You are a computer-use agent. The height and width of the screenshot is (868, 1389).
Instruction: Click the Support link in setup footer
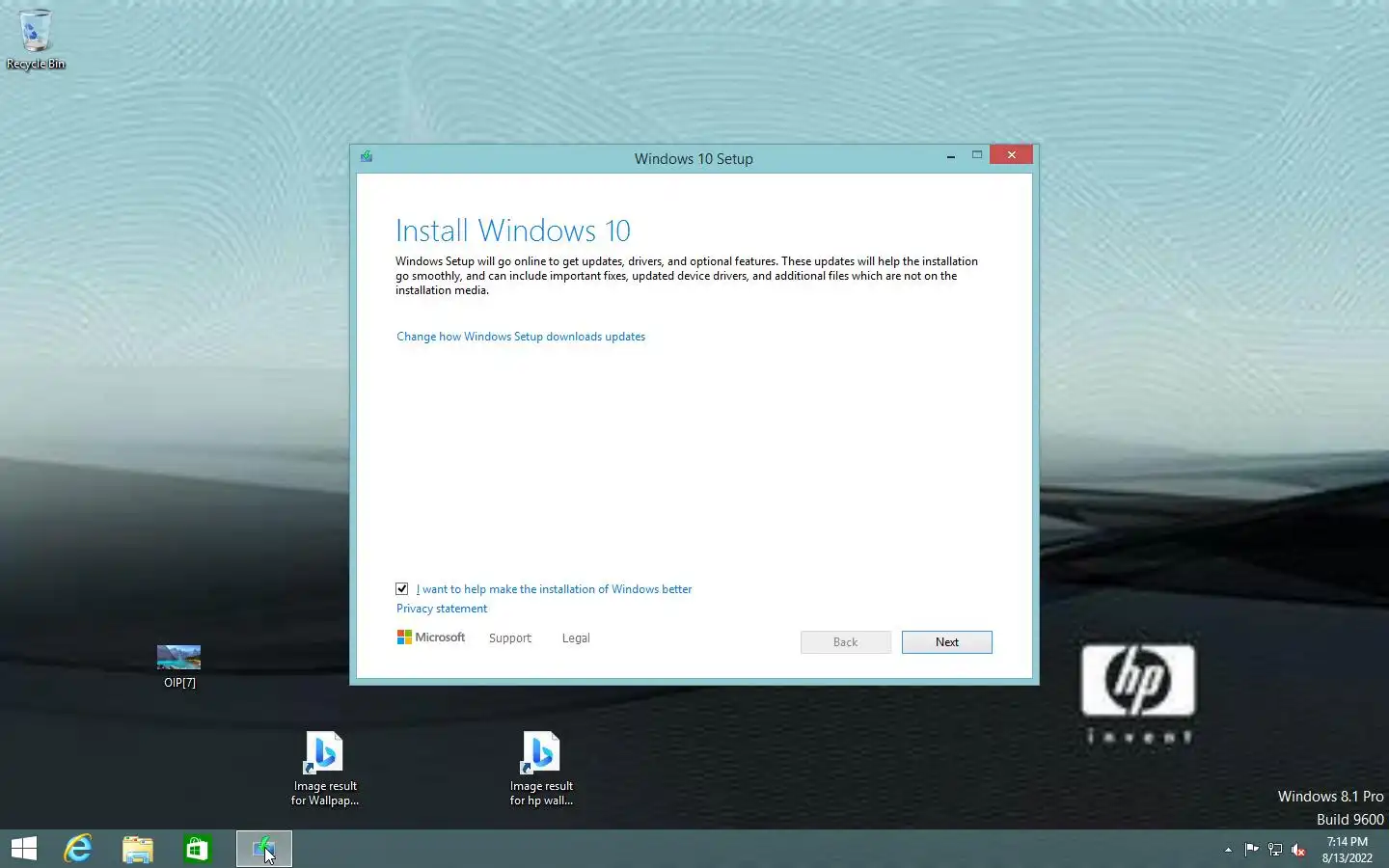click(510, 638)
